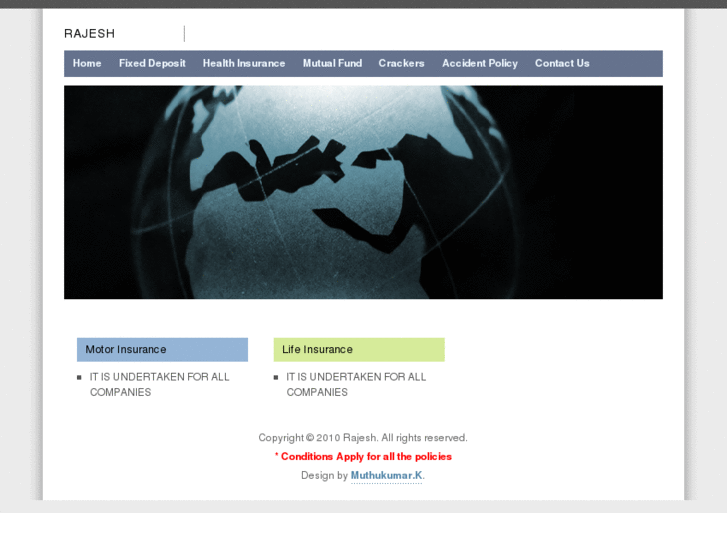Go to Fixed Deposit page
Screen dimensions: 727x545
(x=152, y=64)
